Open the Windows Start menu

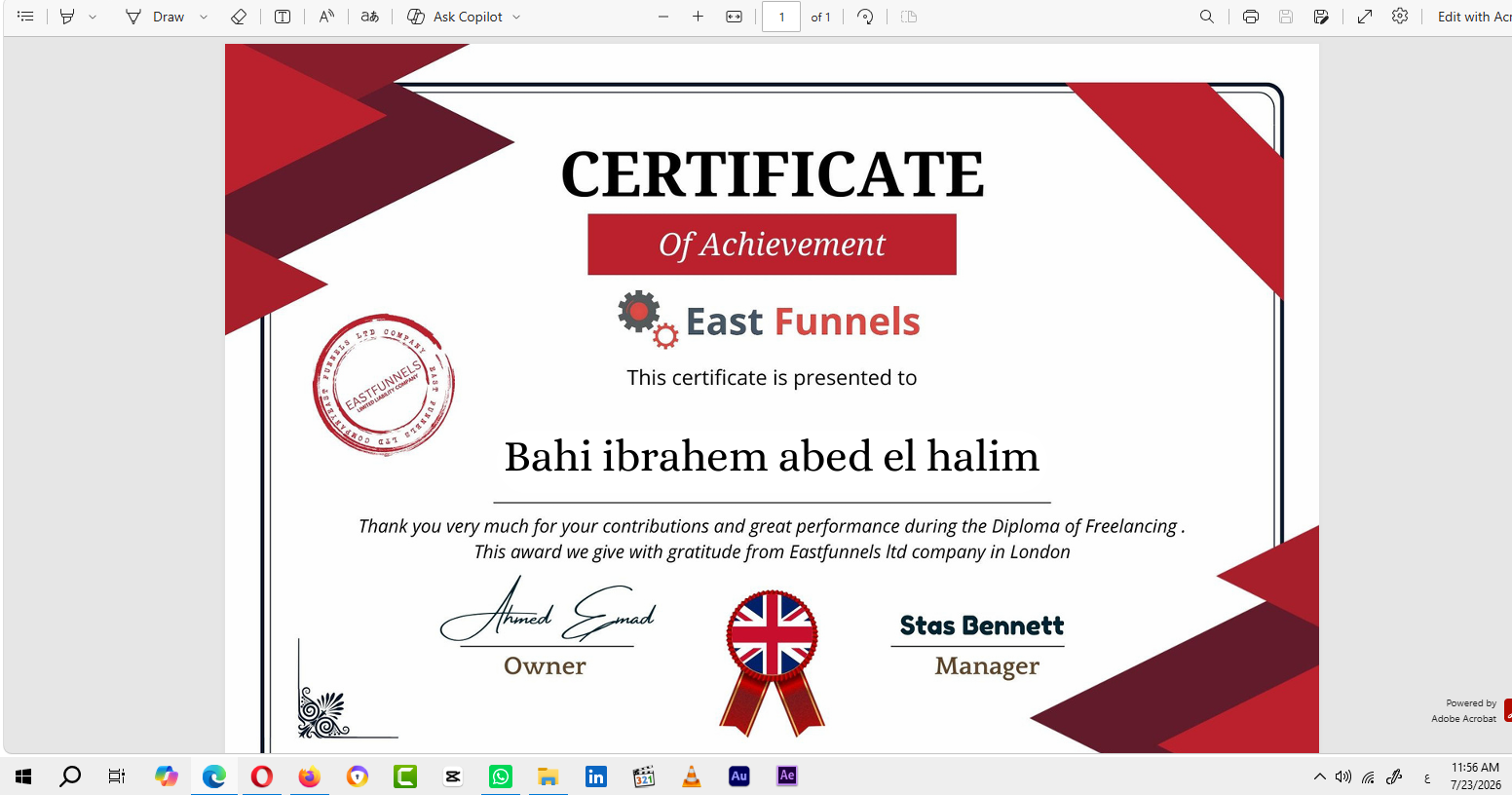tap(24, 776)
